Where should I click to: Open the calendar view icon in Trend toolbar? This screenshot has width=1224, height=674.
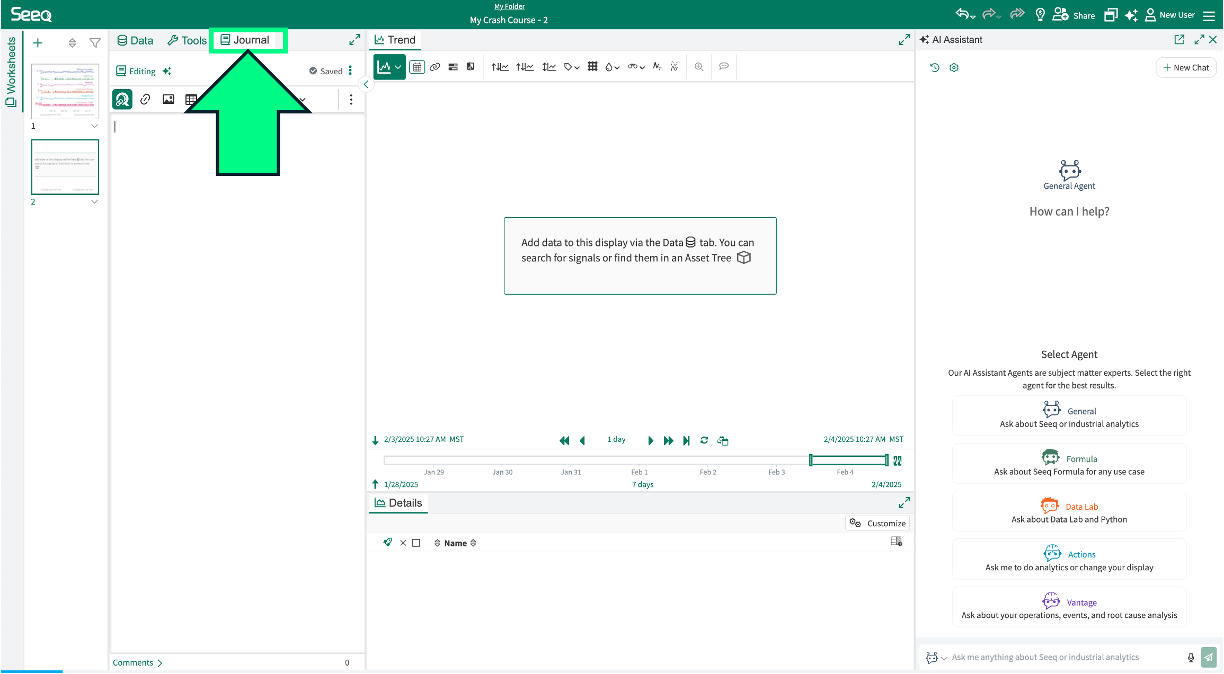click(417, 67)
